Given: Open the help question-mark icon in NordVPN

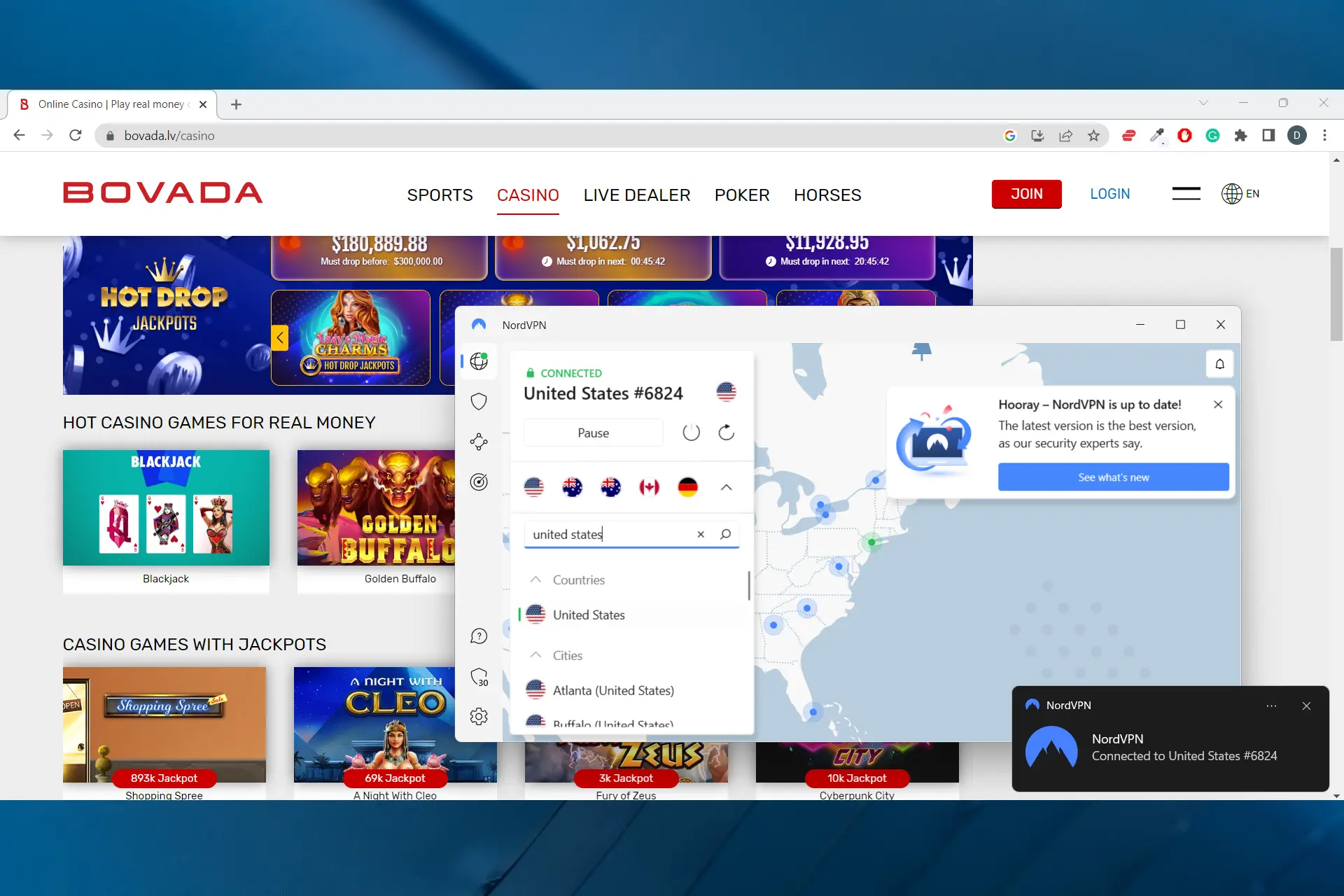Looking at the screenshot, I should click(479, 636).
